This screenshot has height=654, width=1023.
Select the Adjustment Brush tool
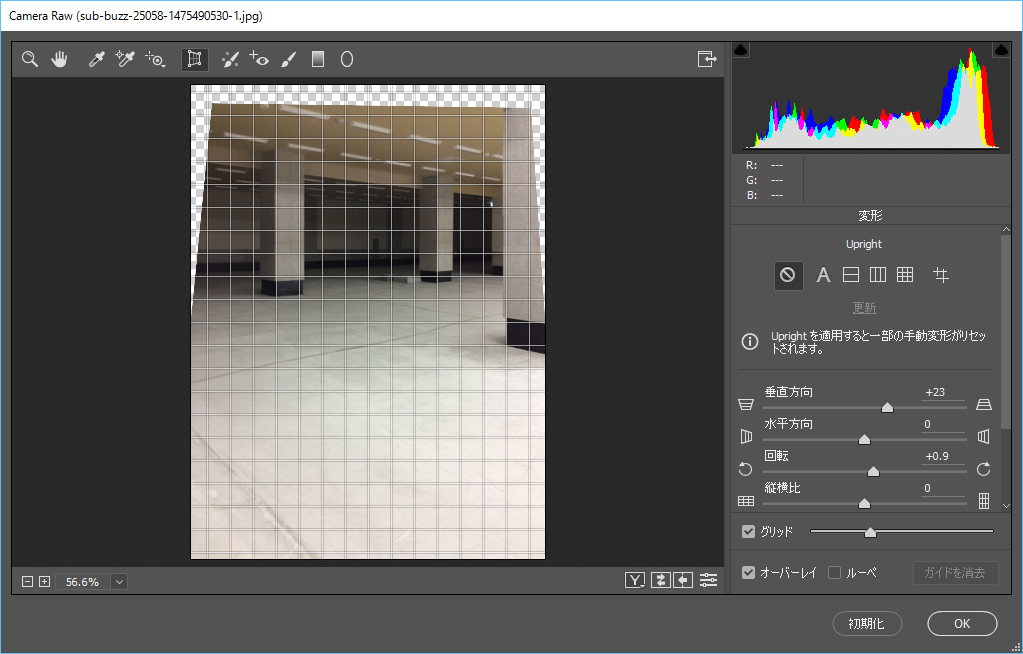[x=288, y=59]
